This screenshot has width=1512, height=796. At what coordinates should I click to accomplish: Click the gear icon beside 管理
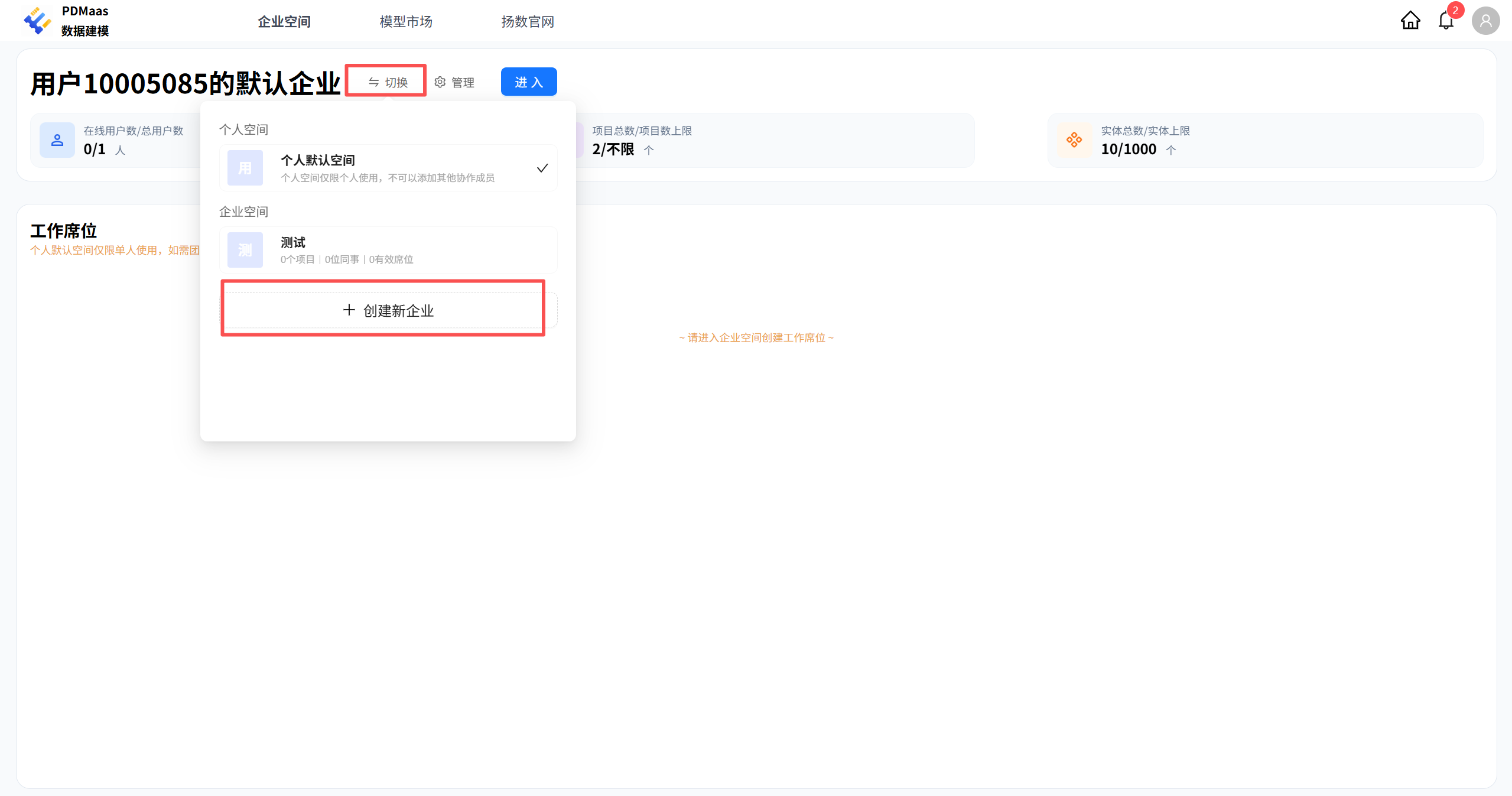[440, 82]
